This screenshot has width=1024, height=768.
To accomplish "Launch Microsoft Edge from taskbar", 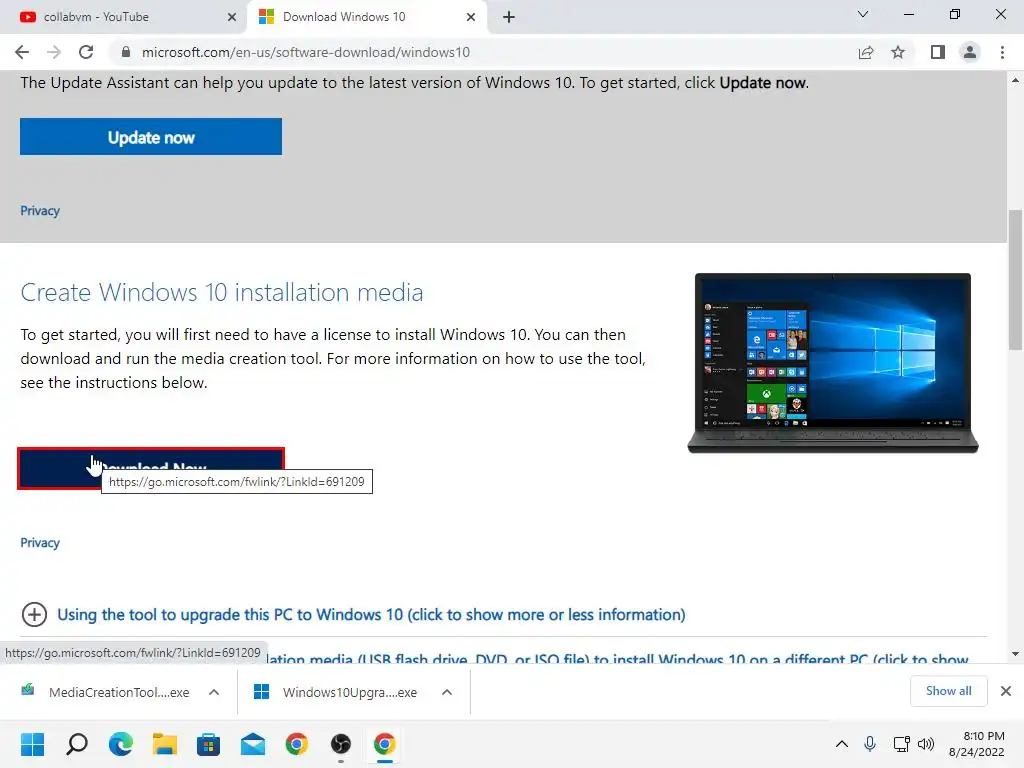I will pyautogui.click(x=121, y=744).
